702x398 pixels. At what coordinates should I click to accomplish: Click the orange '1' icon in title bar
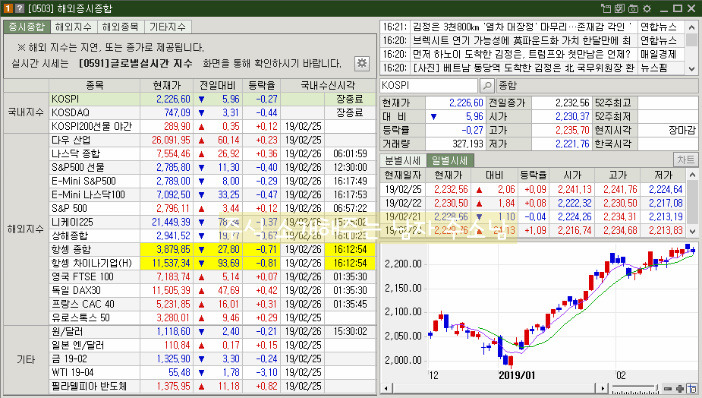[x=8, y=9]
